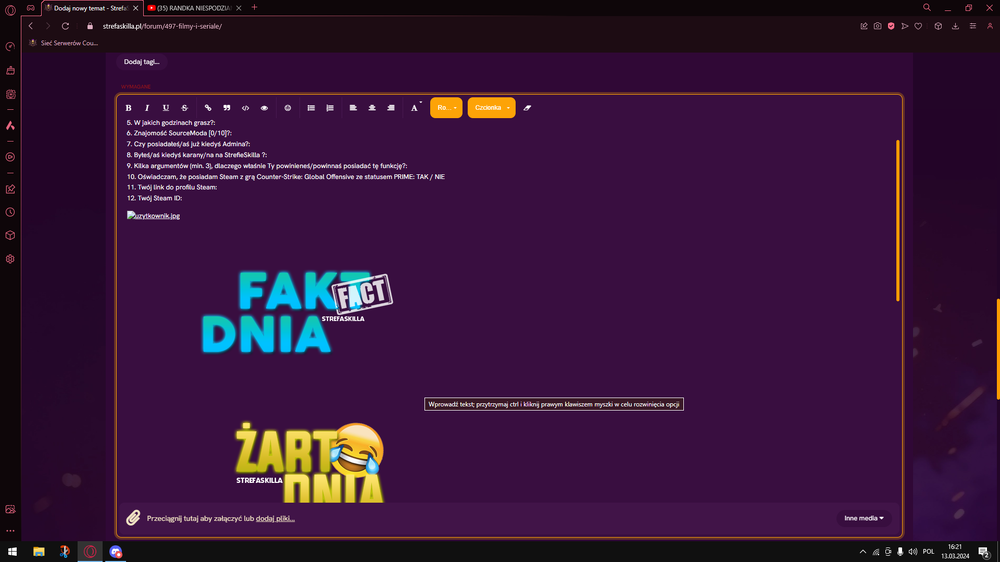Open a new browser tab
1000x562 pixels.
254,8
